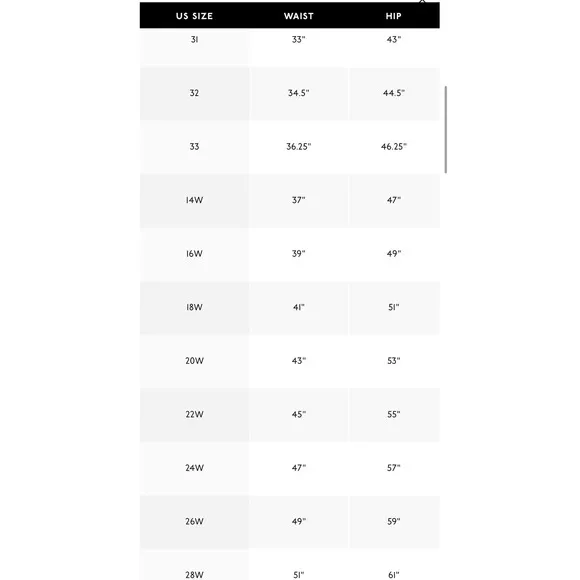580x580 pixels.
Task: Select the size 14W cell
Action: (x=194, y=200)
